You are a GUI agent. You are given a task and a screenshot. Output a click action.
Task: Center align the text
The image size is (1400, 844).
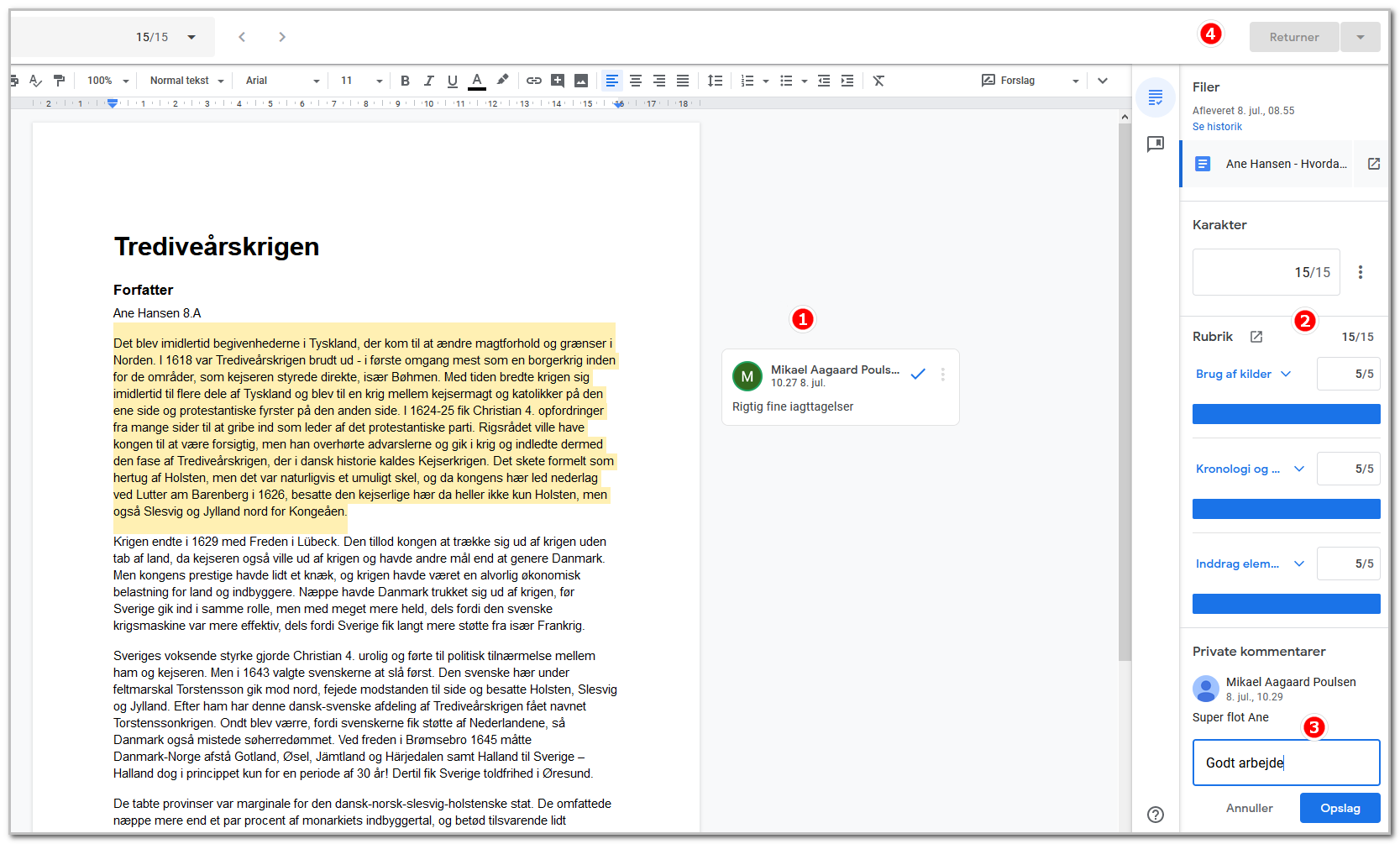tap(636, 81)
